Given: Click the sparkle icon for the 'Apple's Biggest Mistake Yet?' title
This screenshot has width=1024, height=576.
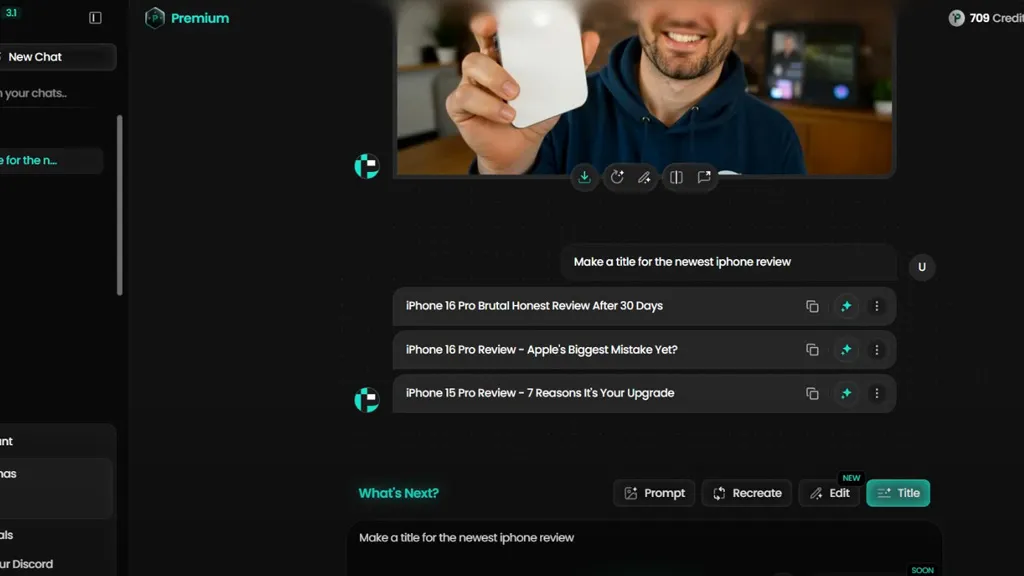Looking at the screenshot, I should point(846,350).
